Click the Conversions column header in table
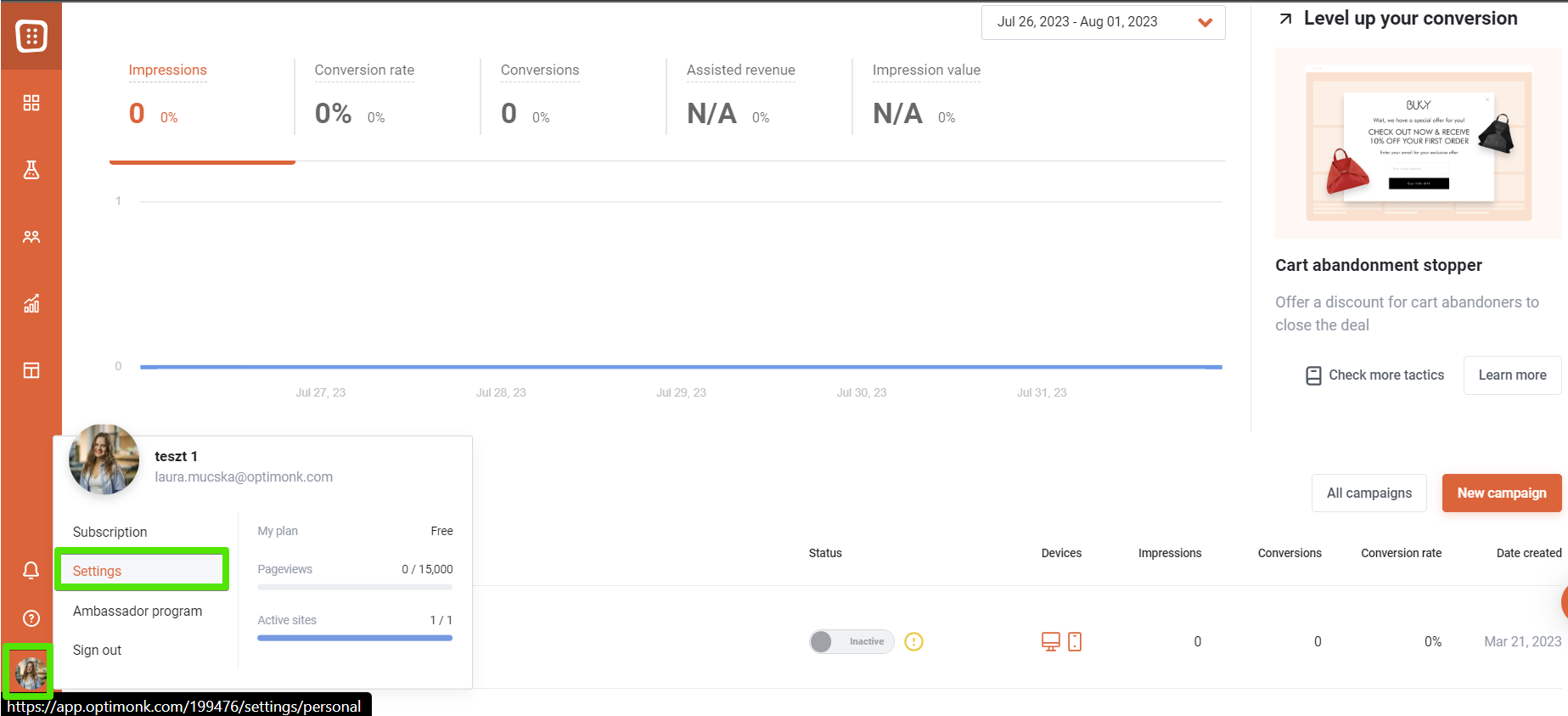This screenshot has height=716, width=1568. click(x=1290, y=553)
